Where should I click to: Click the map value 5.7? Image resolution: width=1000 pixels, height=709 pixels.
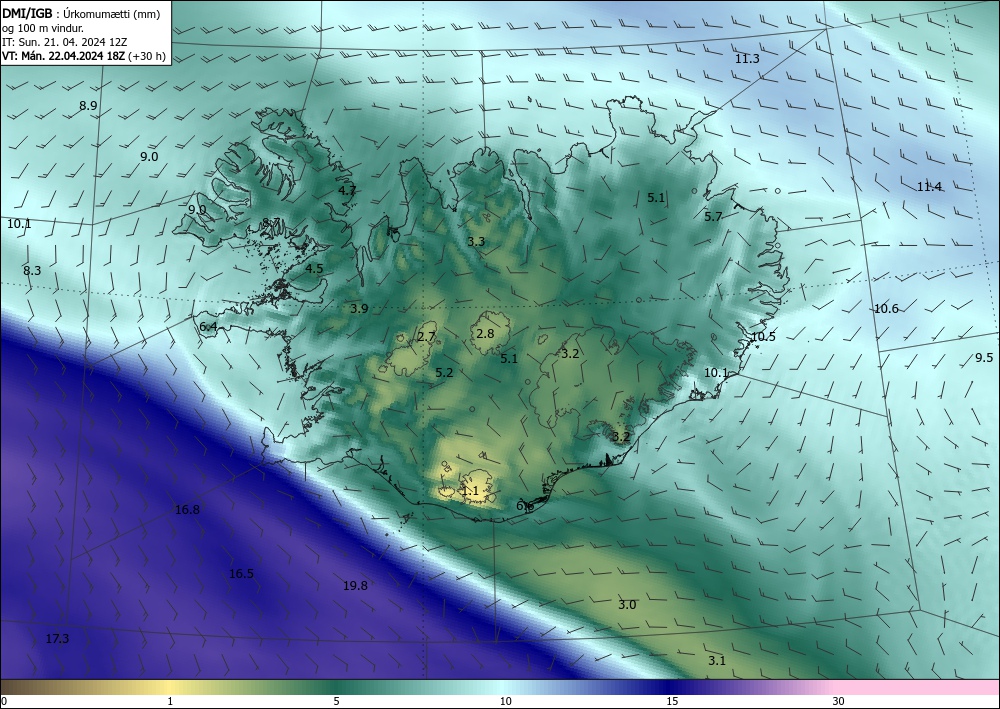click(x=713, y=217)
